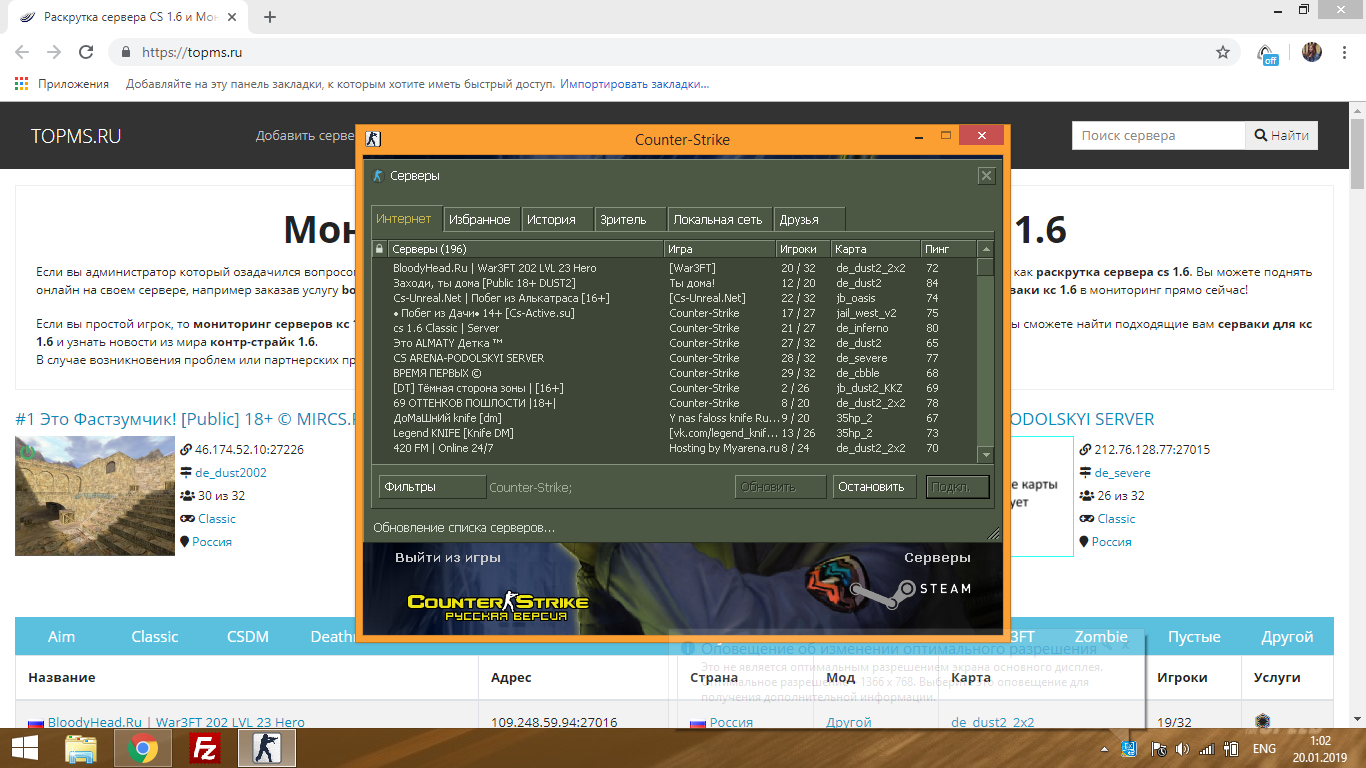Sort servers by Игроки column
The width and height of the screenshot is (1366, 768).
coord(804,249)
